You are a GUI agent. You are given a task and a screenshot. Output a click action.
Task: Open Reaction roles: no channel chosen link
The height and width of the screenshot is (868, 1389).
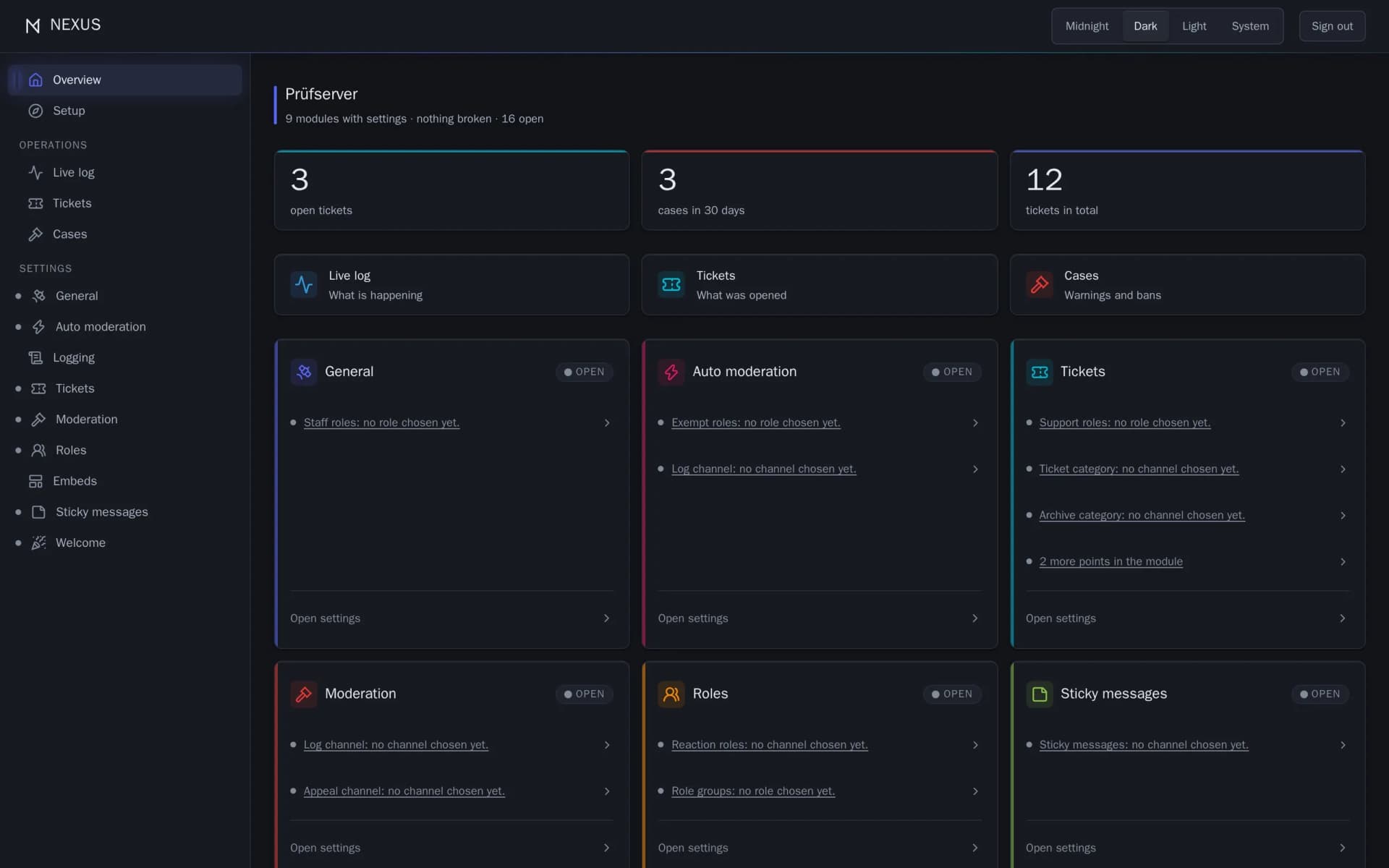click(x=769, y=744)
